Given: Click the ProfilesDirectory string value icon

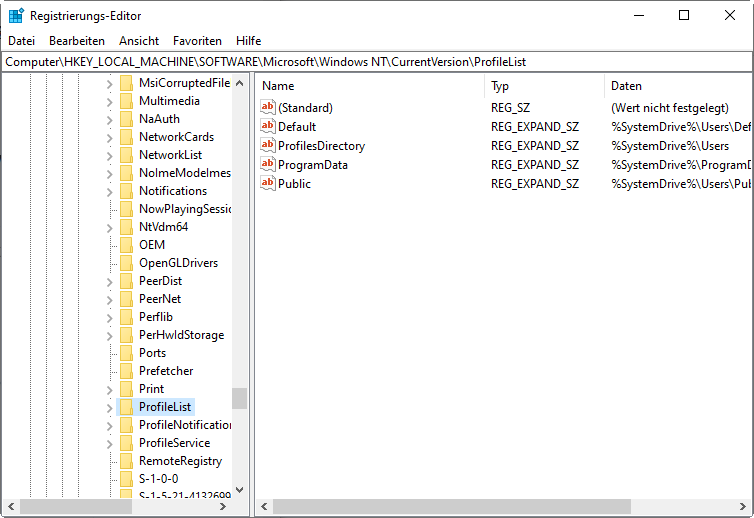Looking at the screenshot, I should (x=267, y=145).
